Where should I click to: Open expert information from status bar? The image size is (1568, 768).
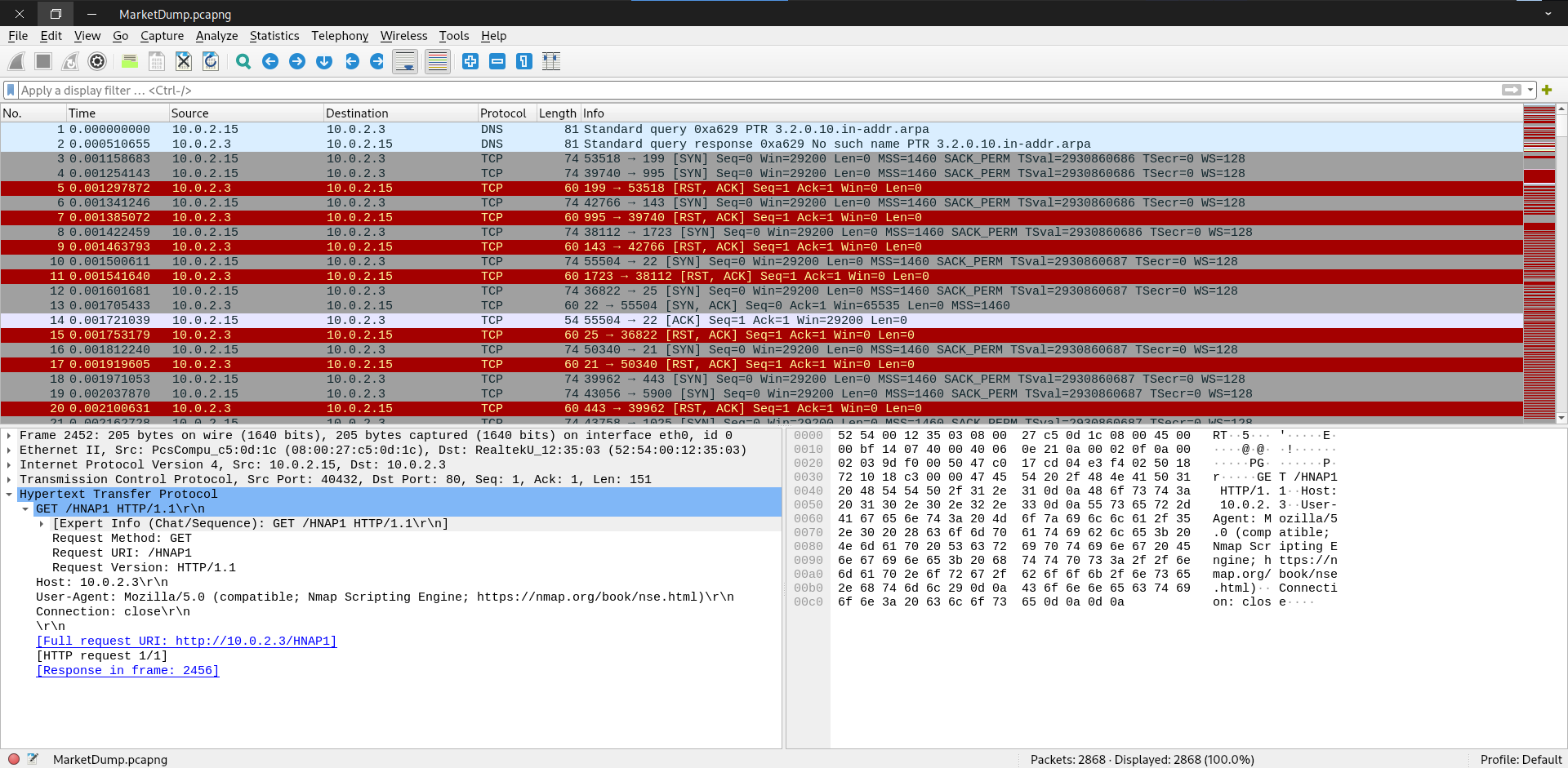tap(14, 759)
